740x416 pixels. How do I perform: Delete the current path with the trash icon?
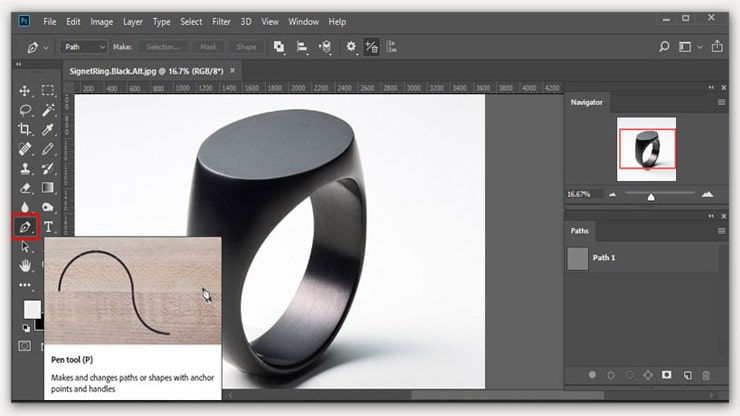tap(706, 374)
